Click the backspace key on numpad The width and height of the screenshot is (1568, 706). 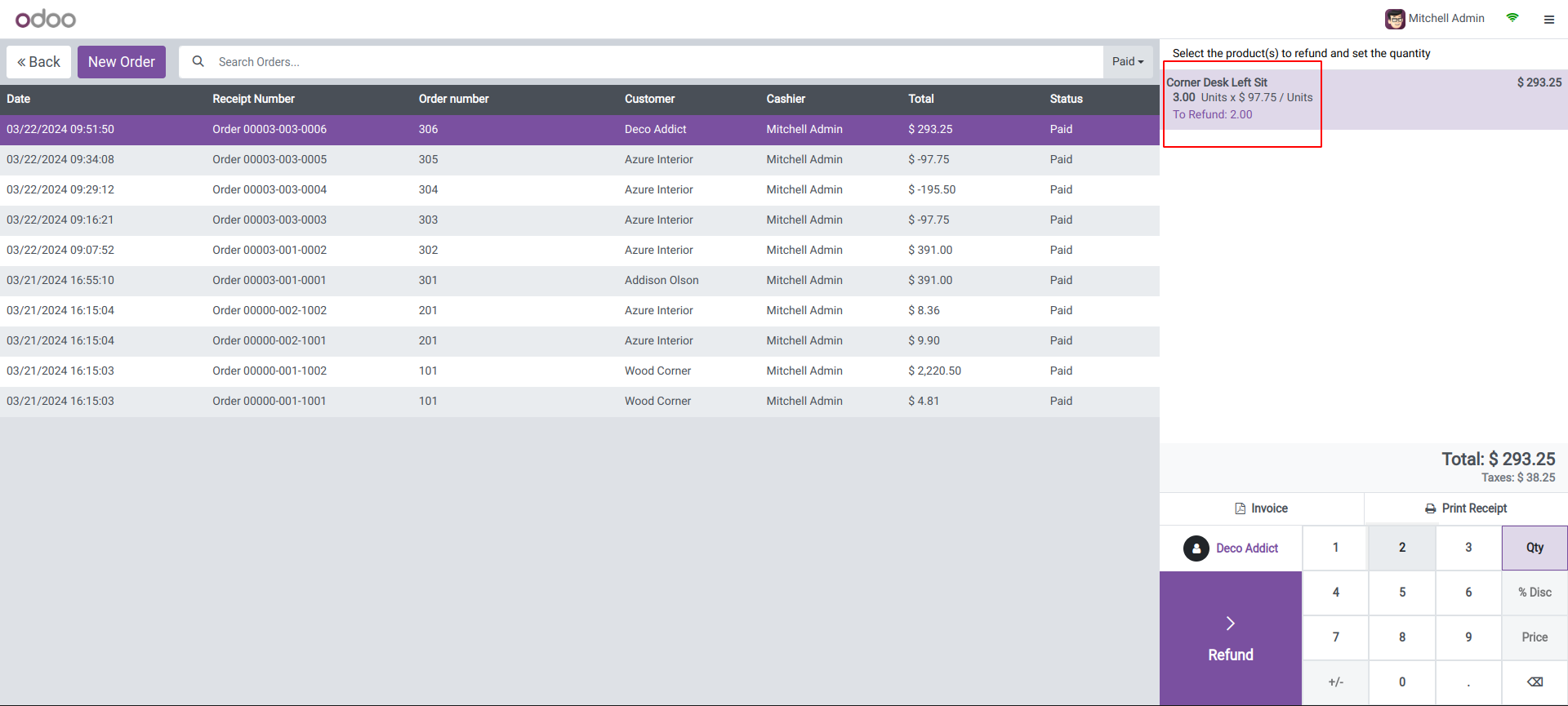click(x=1535, y=682)
